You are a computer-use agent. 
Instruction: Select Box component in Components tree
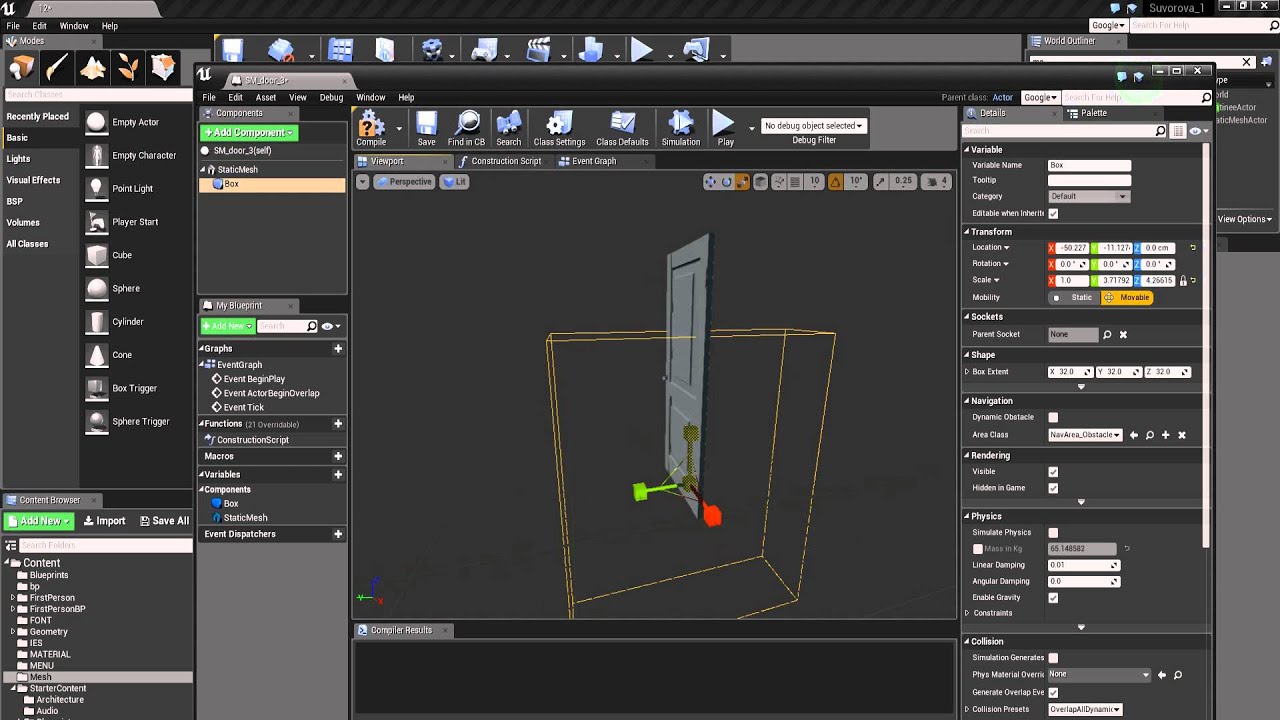coord(272,184)
